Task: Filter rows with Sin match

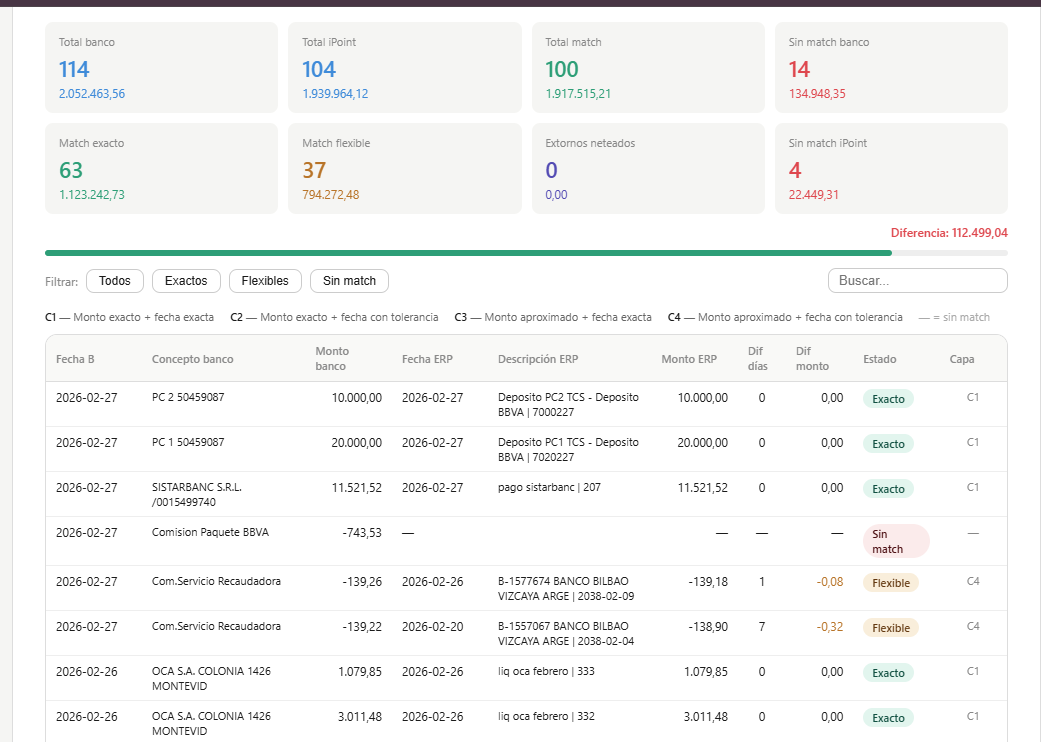Action: 349,281
